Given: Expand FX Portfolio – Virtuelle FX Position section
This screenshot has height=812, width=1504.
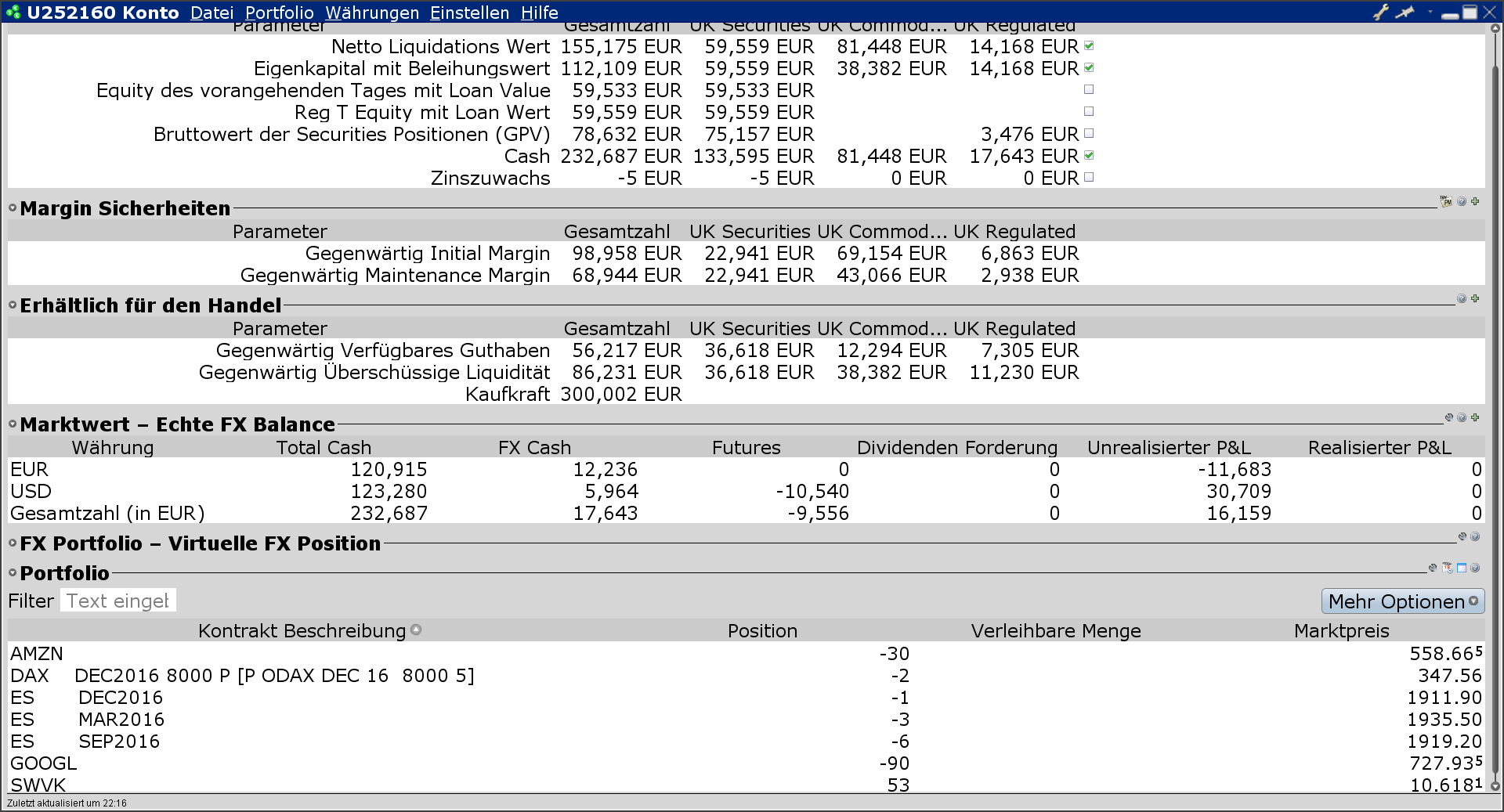Looking at the screenshot, I should 13,543.
